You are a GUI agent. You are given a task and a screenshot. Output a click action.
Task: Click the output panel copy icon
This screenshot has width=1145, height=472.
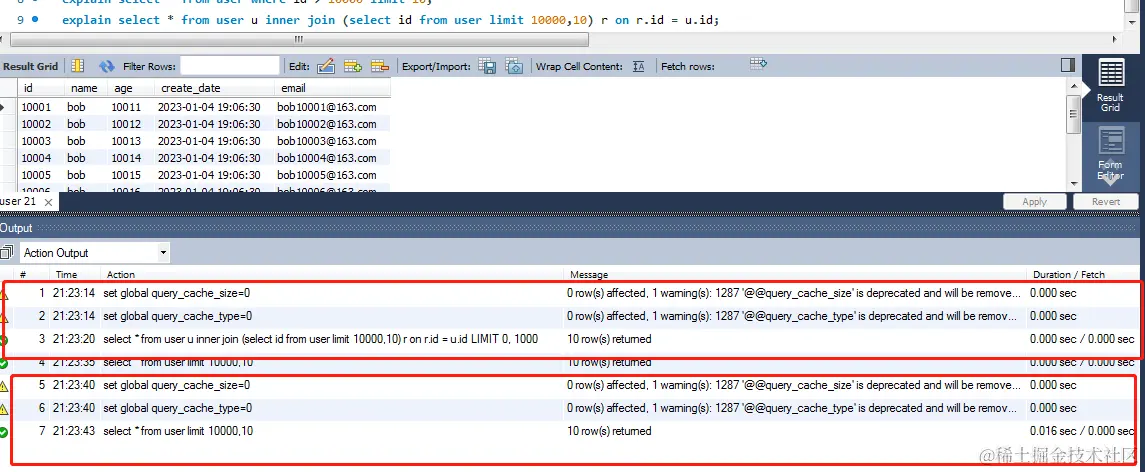pyautogui.click(x=7, y=253)
